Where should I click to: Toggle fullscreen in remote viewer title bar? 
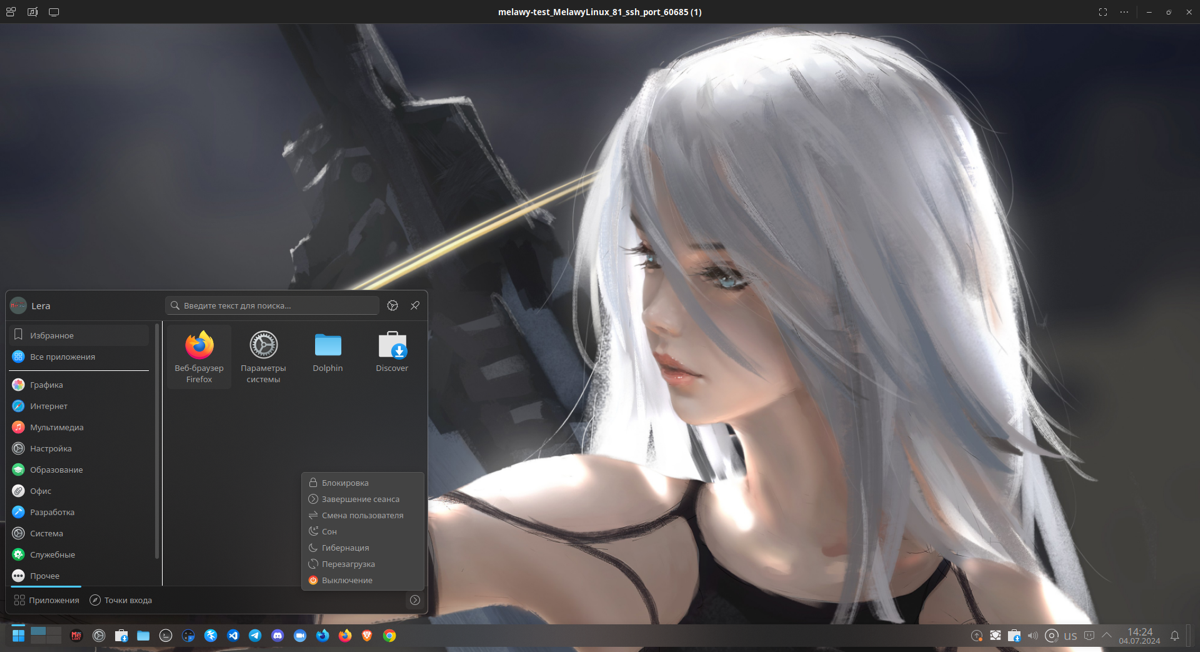pyautogui.click(x=1103, y=12)
